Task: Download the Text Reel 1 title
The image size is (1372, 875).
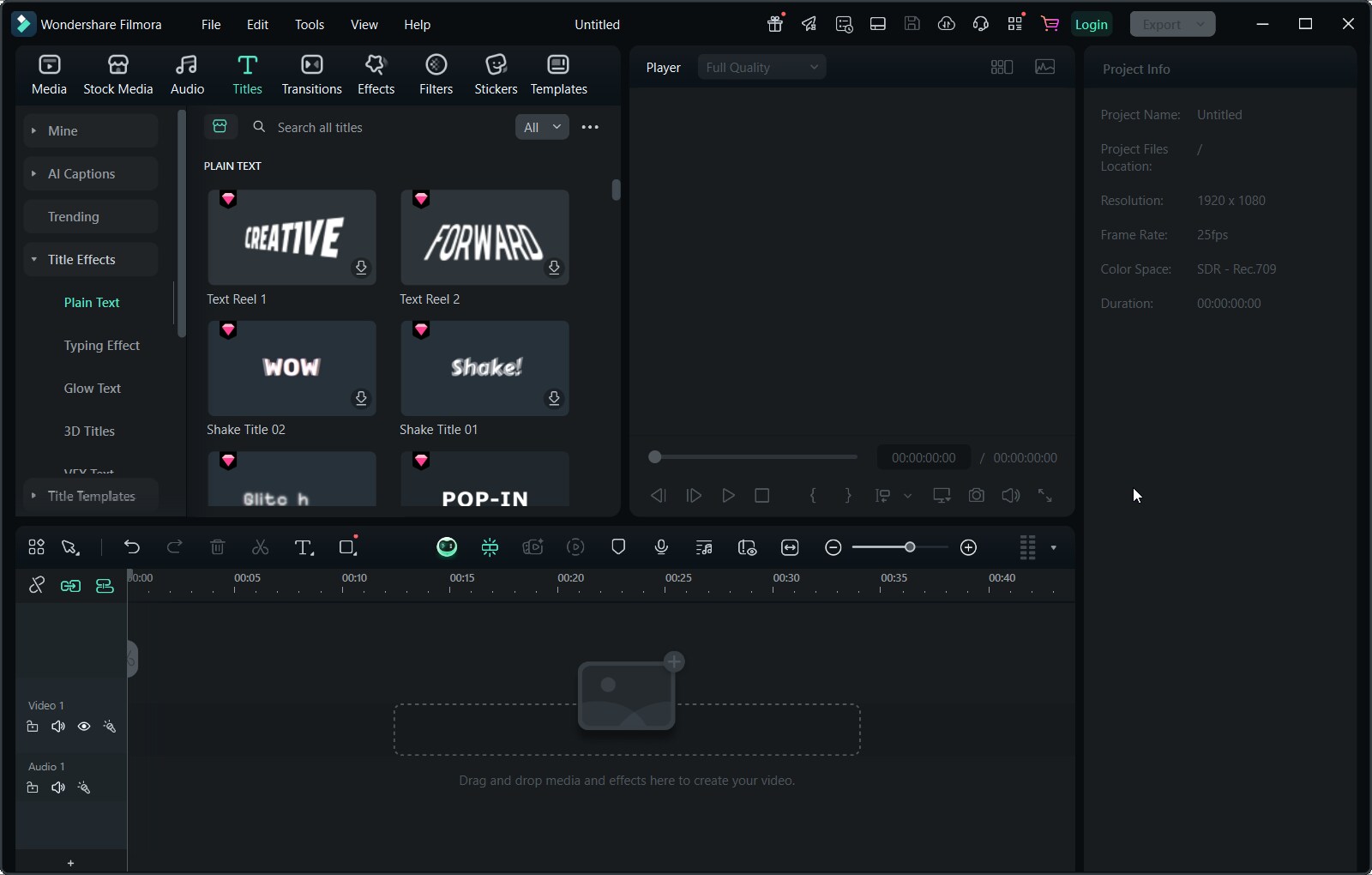Action: coord(361,268)
